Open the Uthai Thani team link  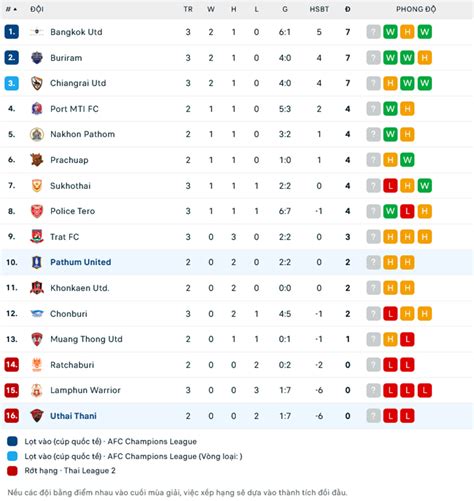(73, 416)
